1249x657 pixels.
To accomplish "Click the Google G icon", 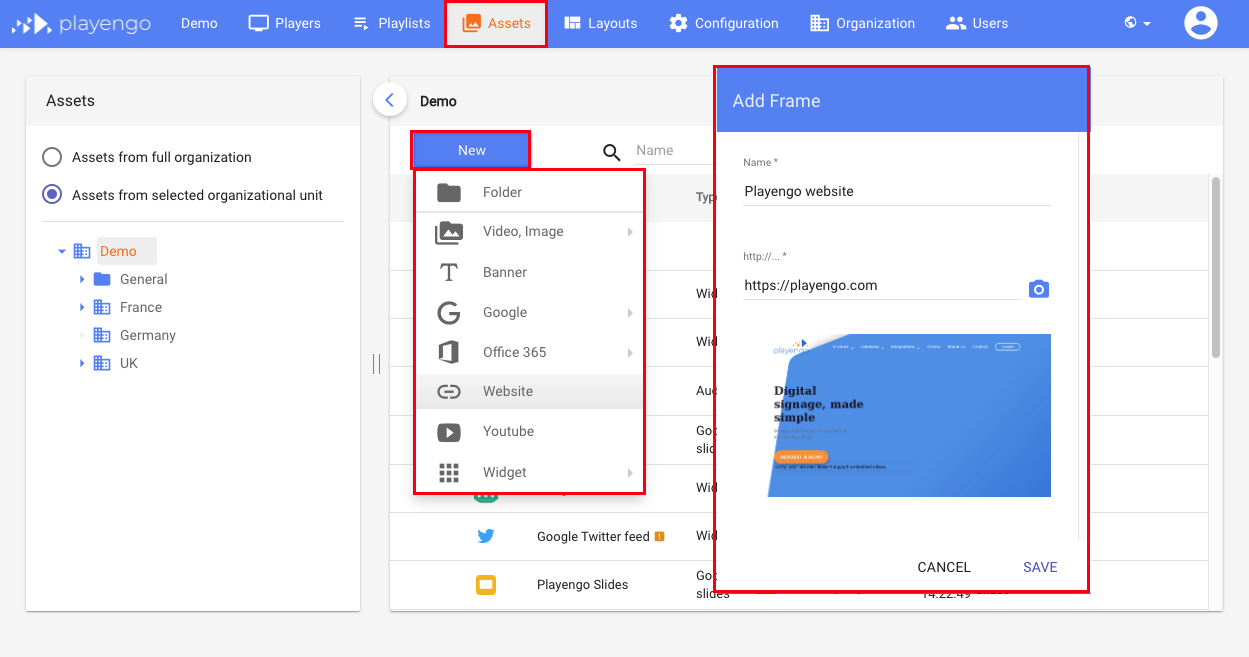I will (449, 313).
